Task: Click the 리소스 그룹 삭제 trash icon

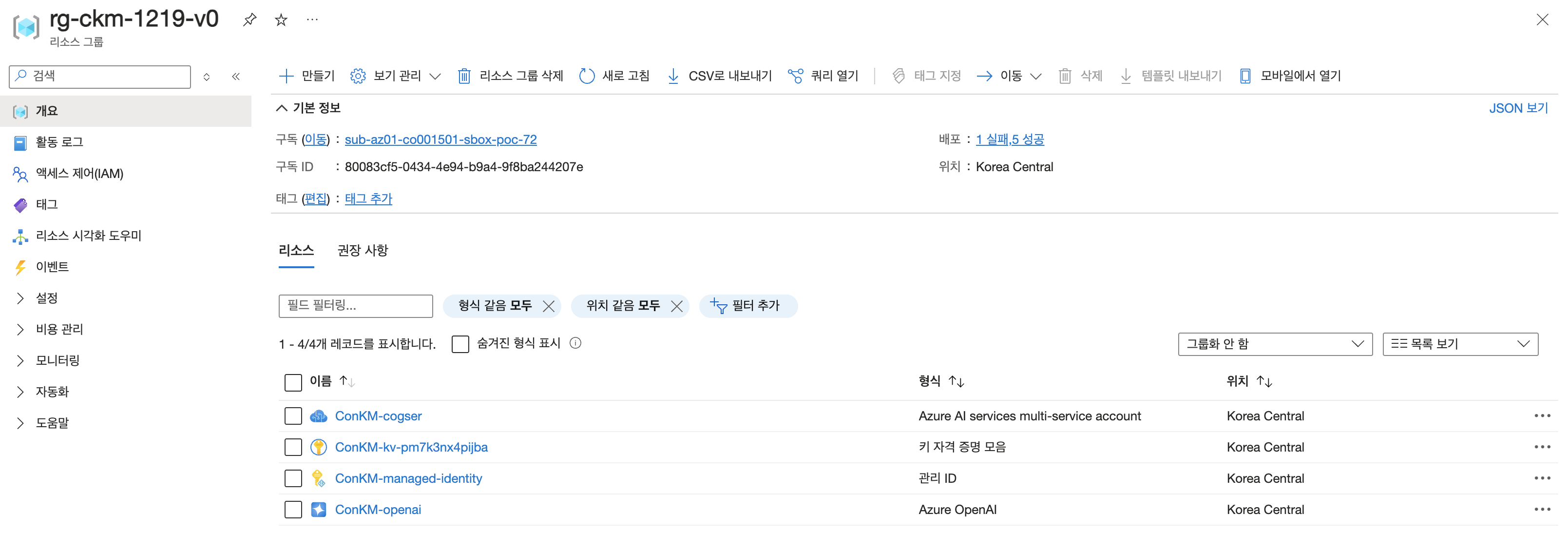Action: [x=464, y=76]
